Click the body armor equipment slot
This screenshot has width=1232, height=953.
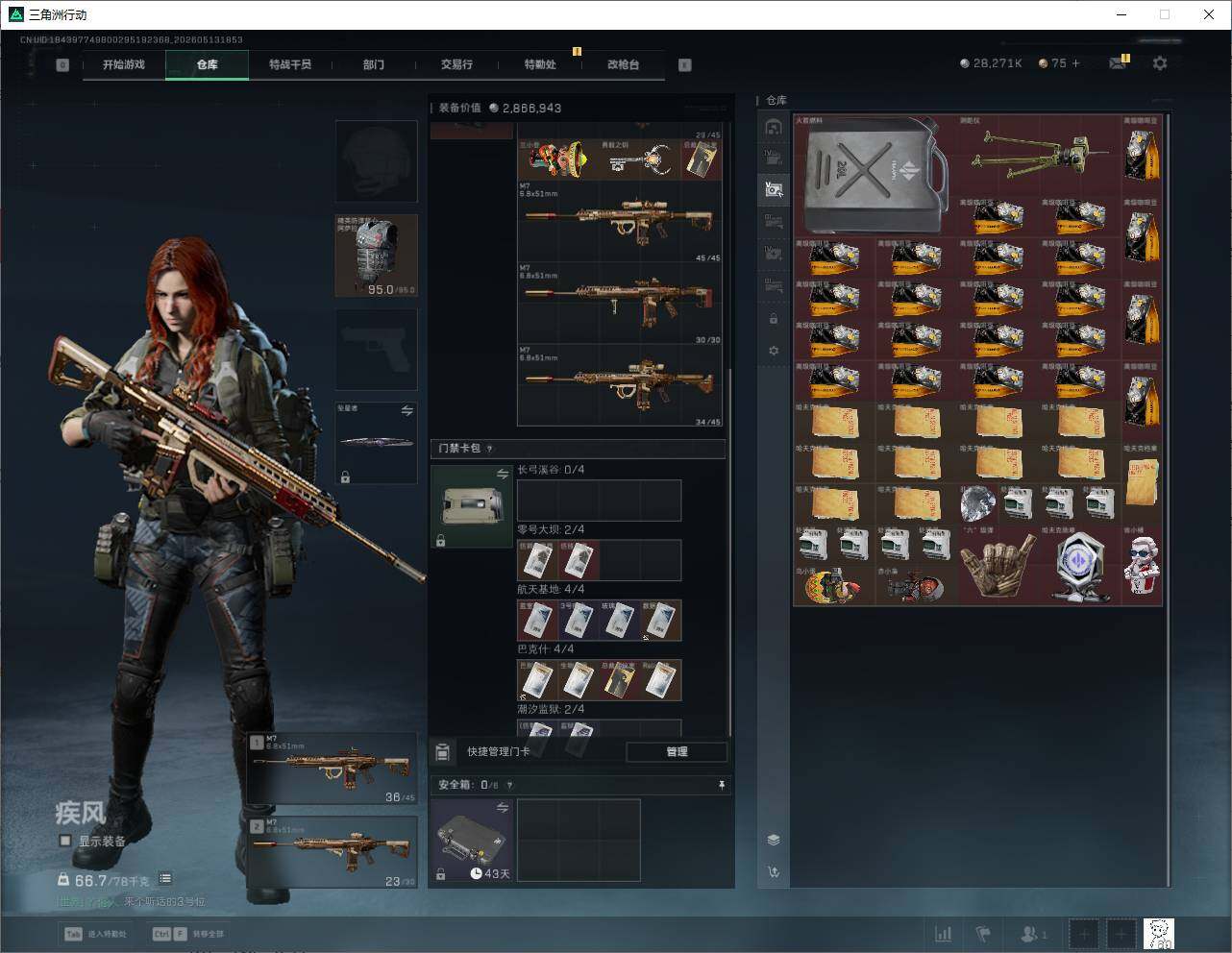click(376, 256)
